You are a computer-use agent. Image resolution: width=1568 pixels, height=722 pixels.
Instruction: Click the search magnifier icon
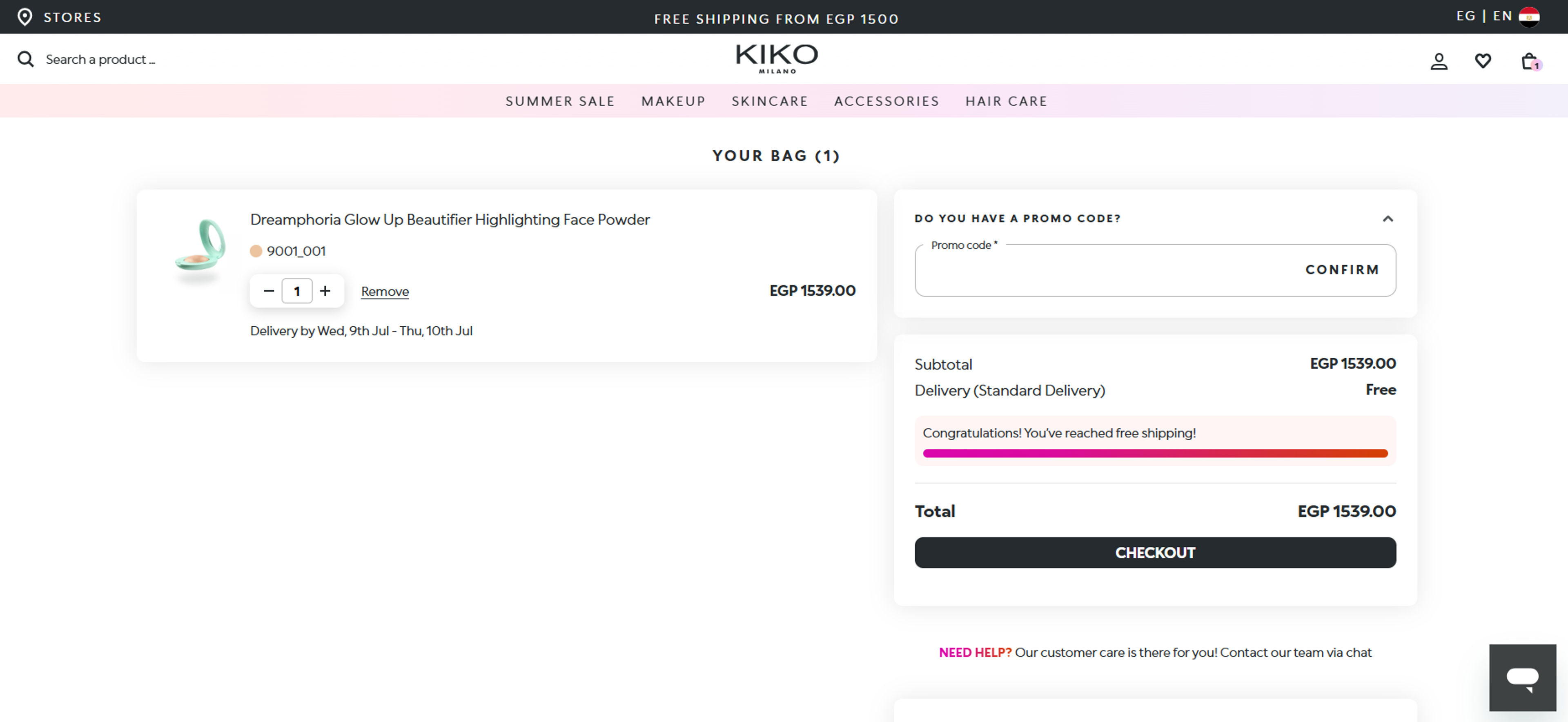point(26,59)
